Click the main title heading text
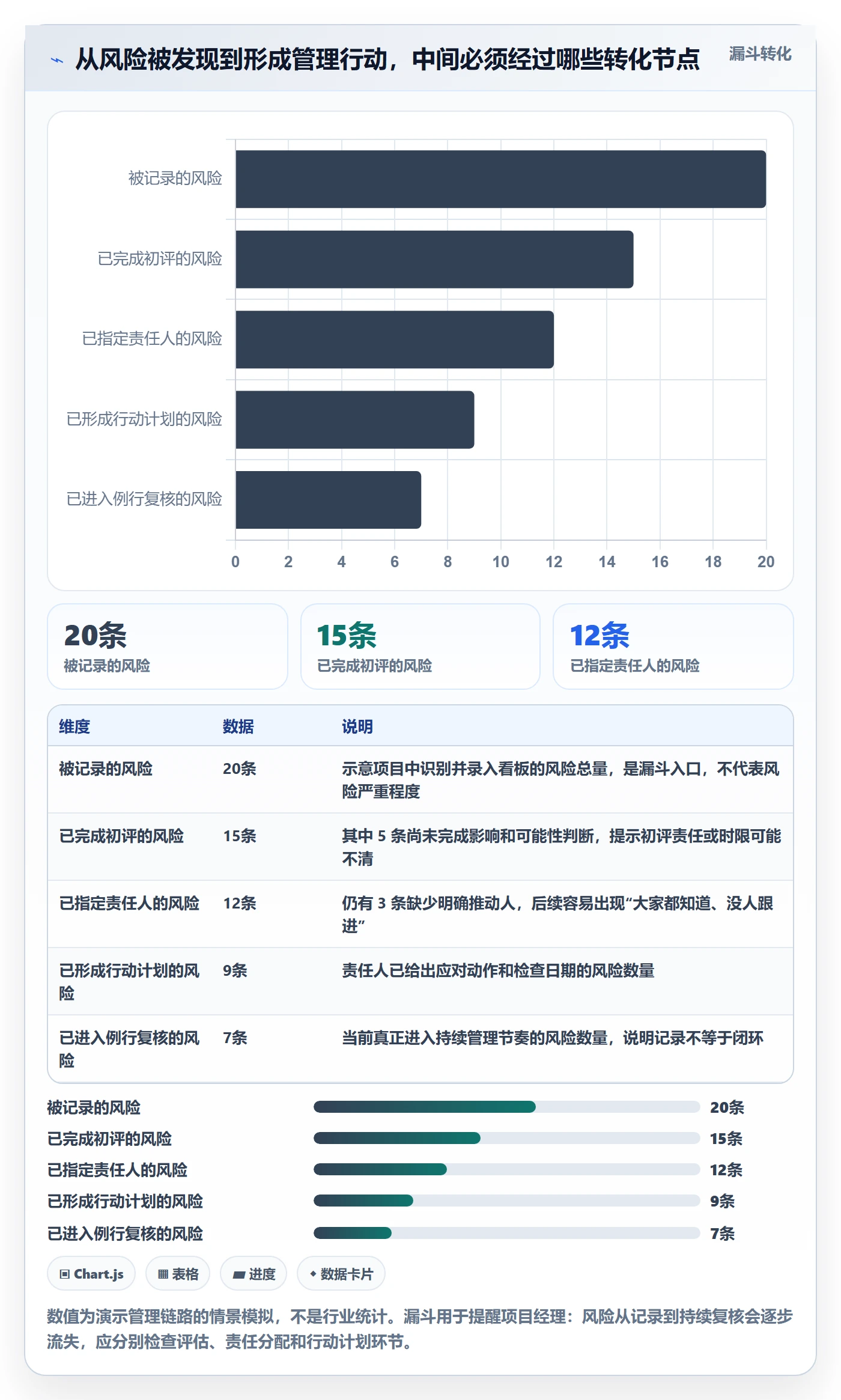841x1400 pixels. coord(387,59)
